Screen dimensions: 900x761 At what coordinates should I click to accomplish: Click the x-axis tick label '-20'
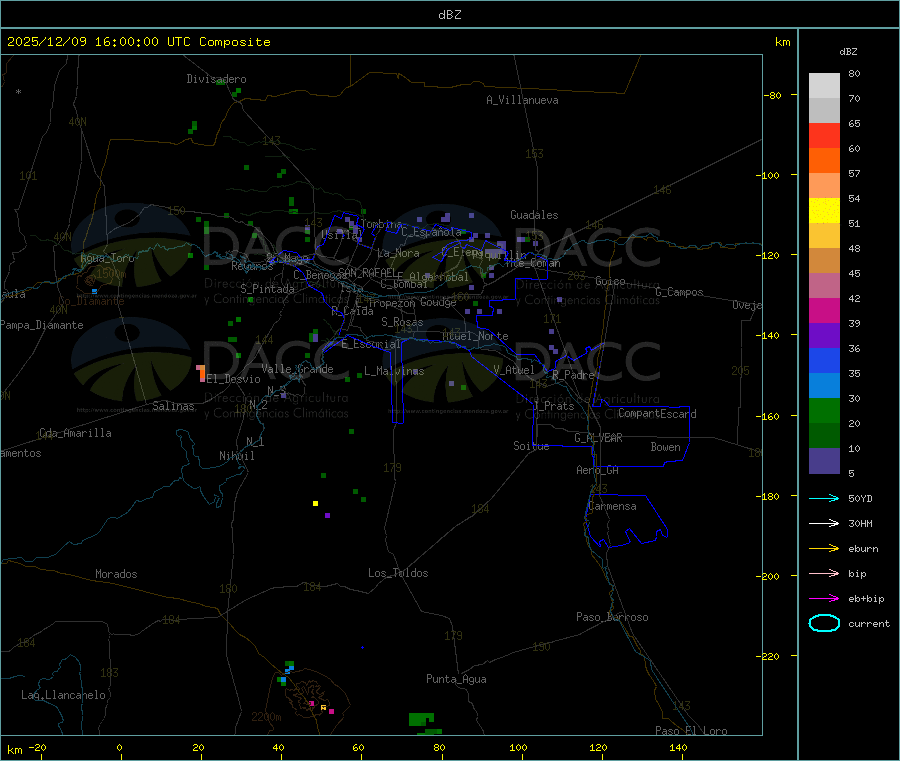pos(37,747)
